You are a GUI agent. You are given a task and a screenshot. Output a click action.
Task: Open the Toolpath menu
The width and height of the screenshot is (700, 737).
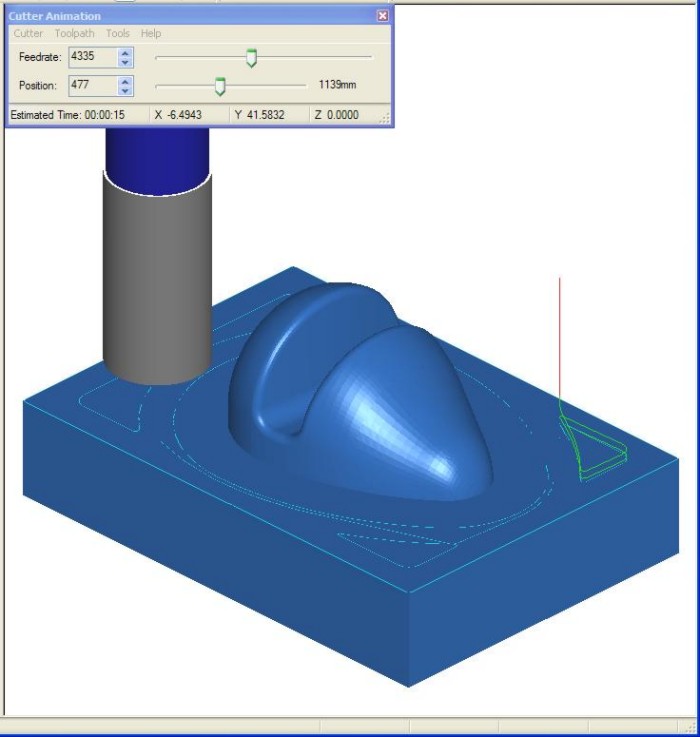tap(74, 33)
